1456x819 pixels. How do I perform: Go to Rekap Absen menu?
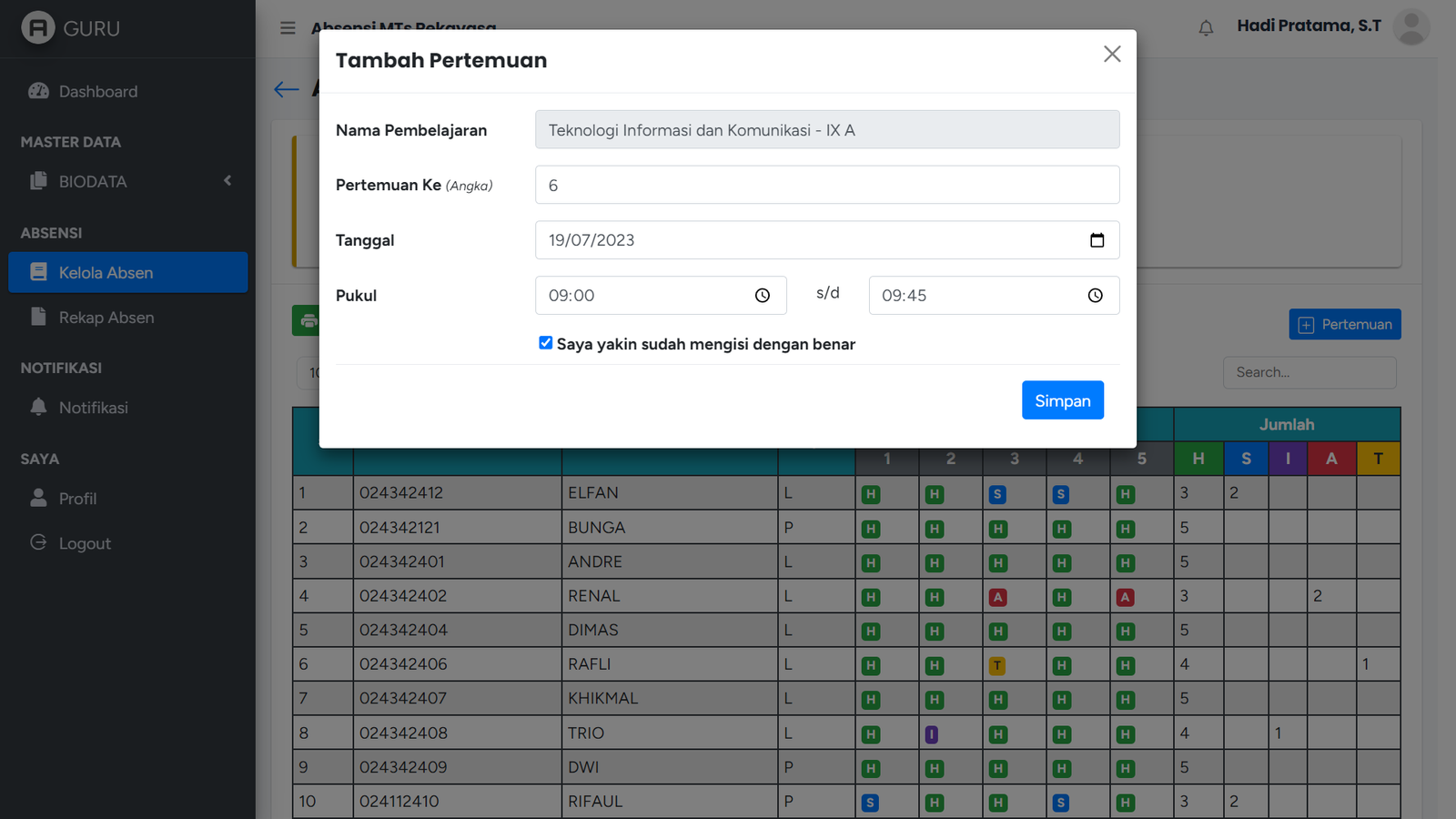point(106,318)
